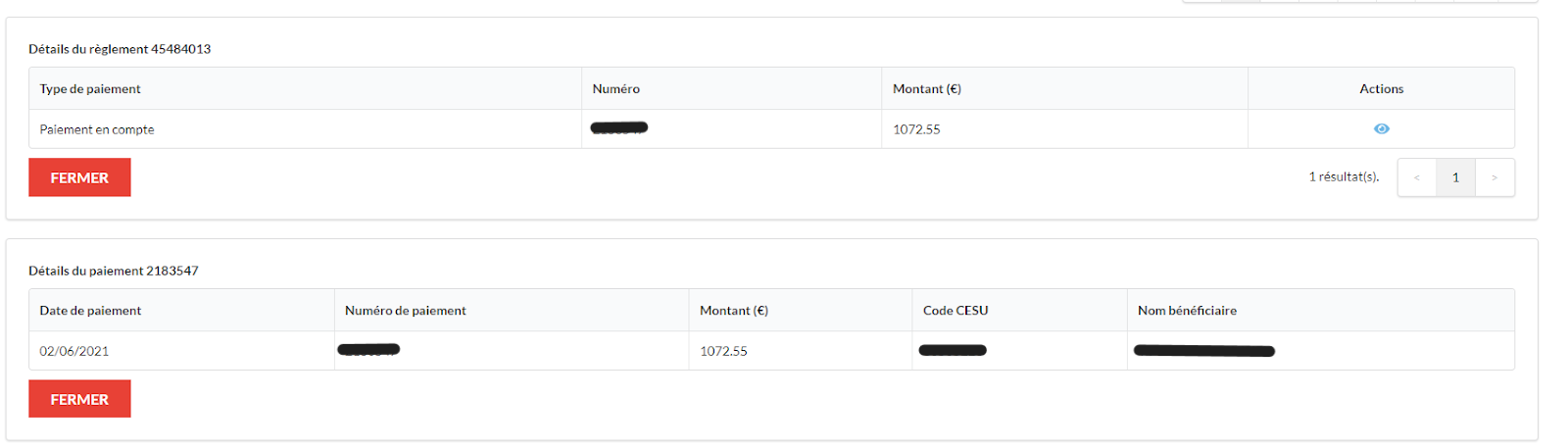The height and width of the screenshot is (448, 1568).
Task: Close the règlement 45484013 details panel
Action: 79,177
